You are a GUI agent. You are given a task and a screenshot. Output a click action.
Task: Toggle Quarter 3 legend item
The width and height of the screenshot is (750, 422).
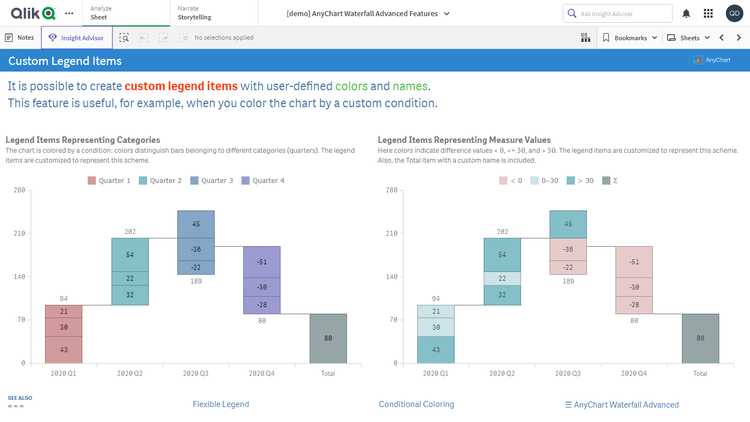(x=210, y=180)
